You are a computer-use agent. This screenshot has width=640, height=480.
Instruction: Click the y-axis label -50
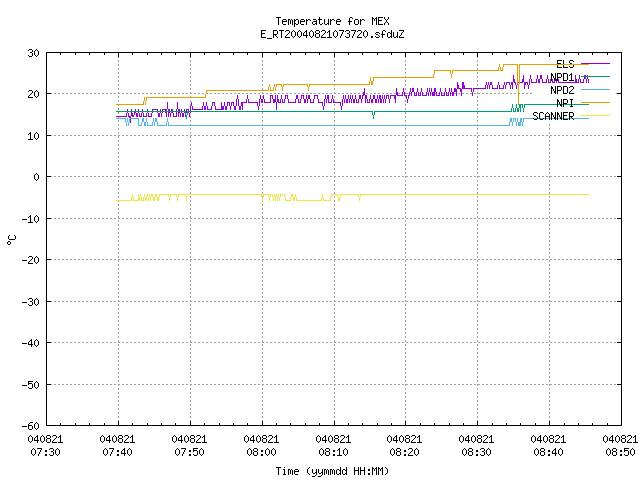[x=31, y=384]
